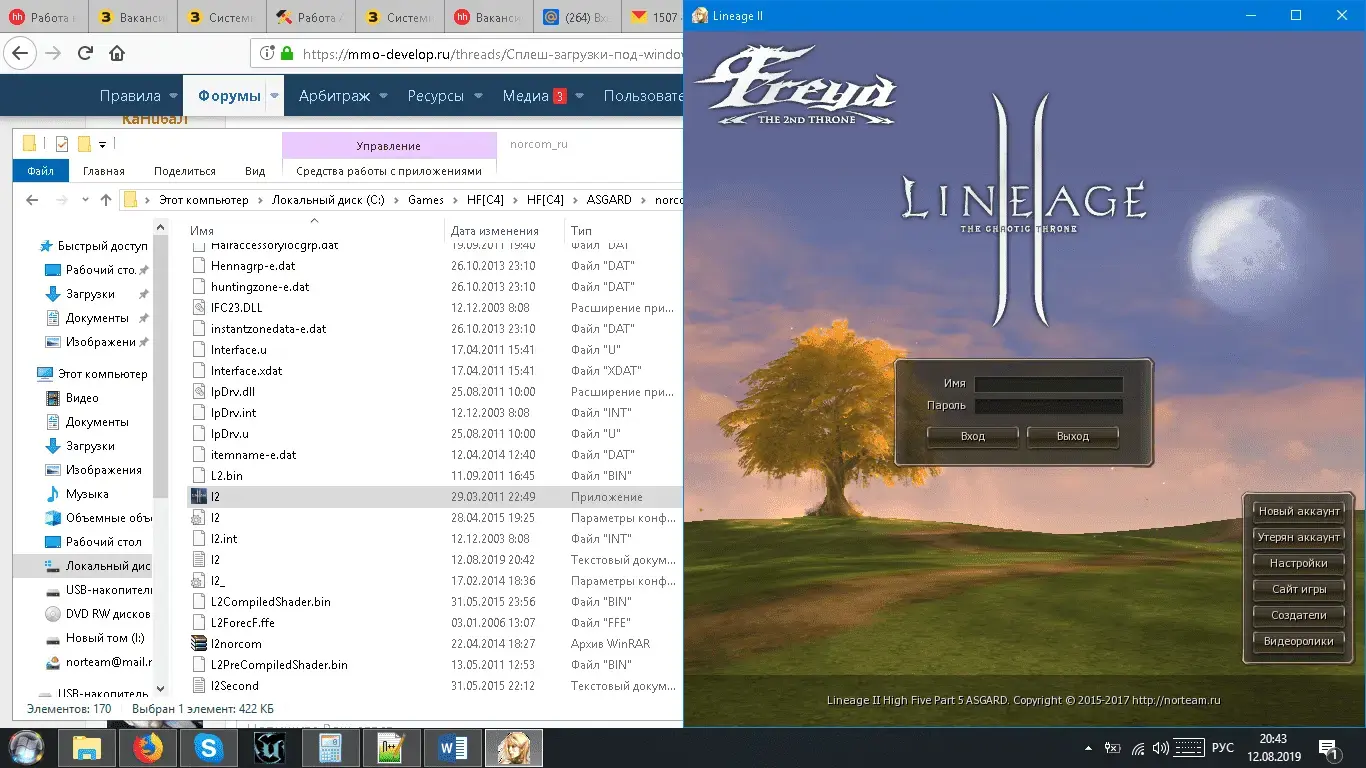Open the Вид ribbon tab
1366x768 pixels.
click(255, 171)
